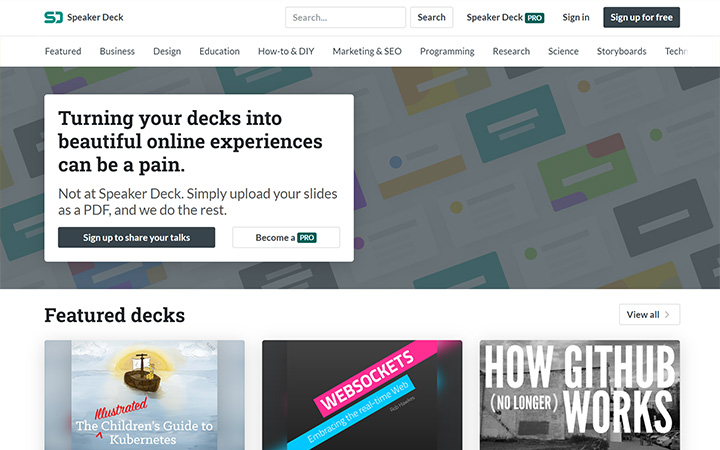Image resolution: width=720 pixels, height=450 pixels.
Task: Click Sign up to share your talks
Action: (136, 237)
